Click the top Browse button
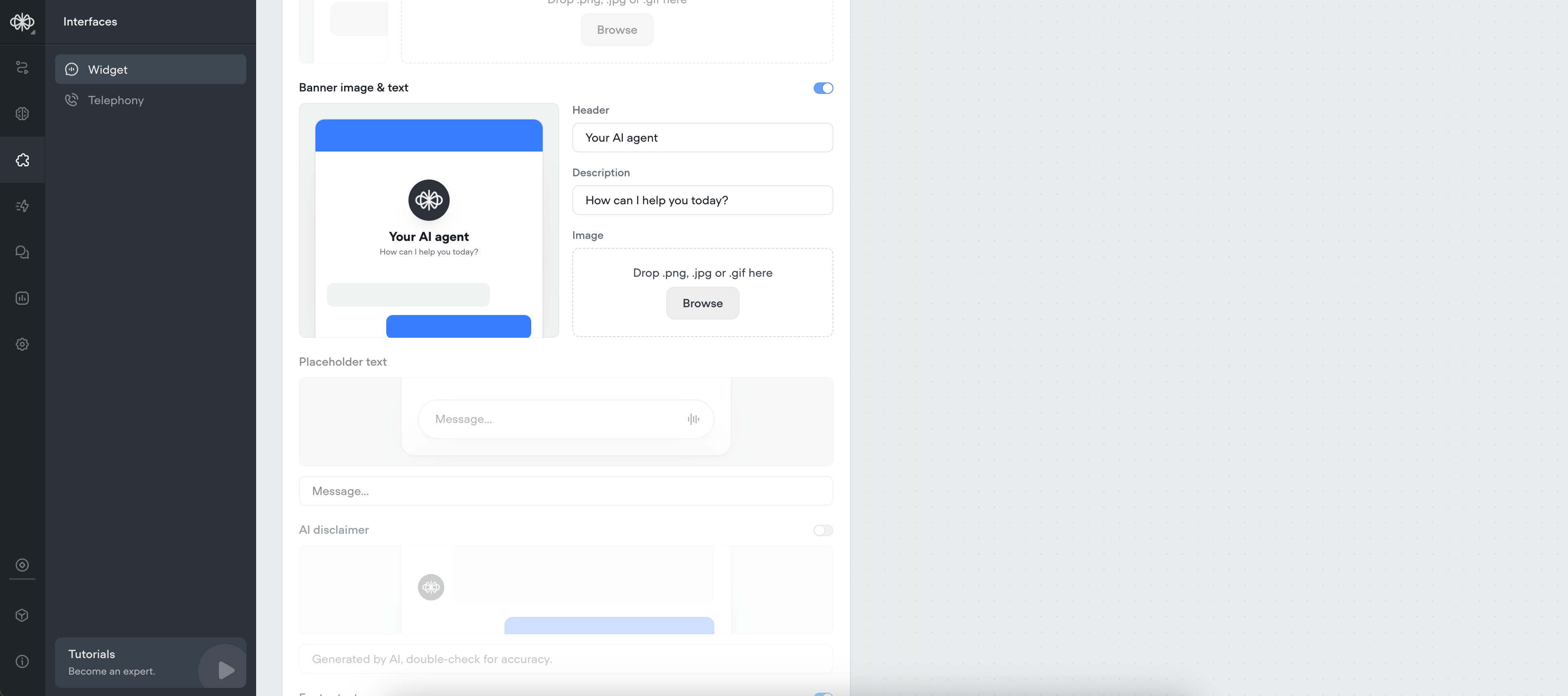 (x=616, y=30)
